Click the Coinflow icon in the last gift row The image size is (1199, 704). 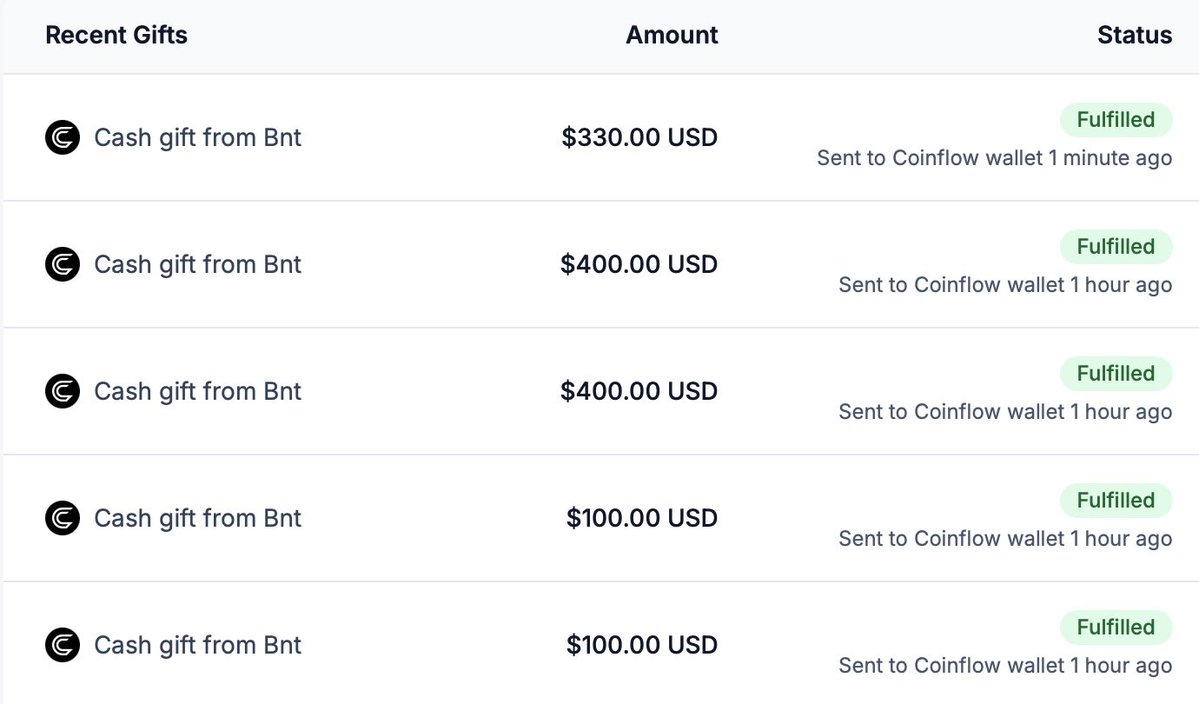click(63, 645)
